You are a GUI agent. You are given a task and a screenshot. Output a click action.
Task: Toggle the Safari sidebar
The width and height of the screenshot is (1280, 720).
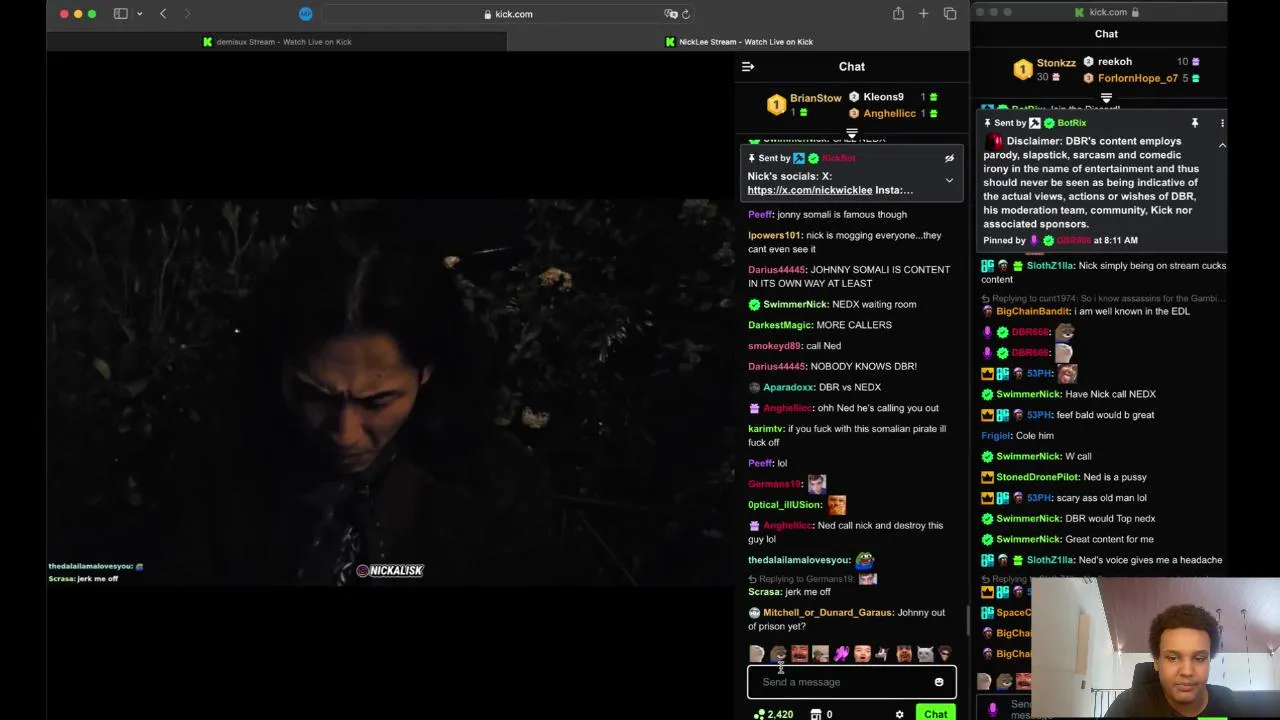[121, 14]
